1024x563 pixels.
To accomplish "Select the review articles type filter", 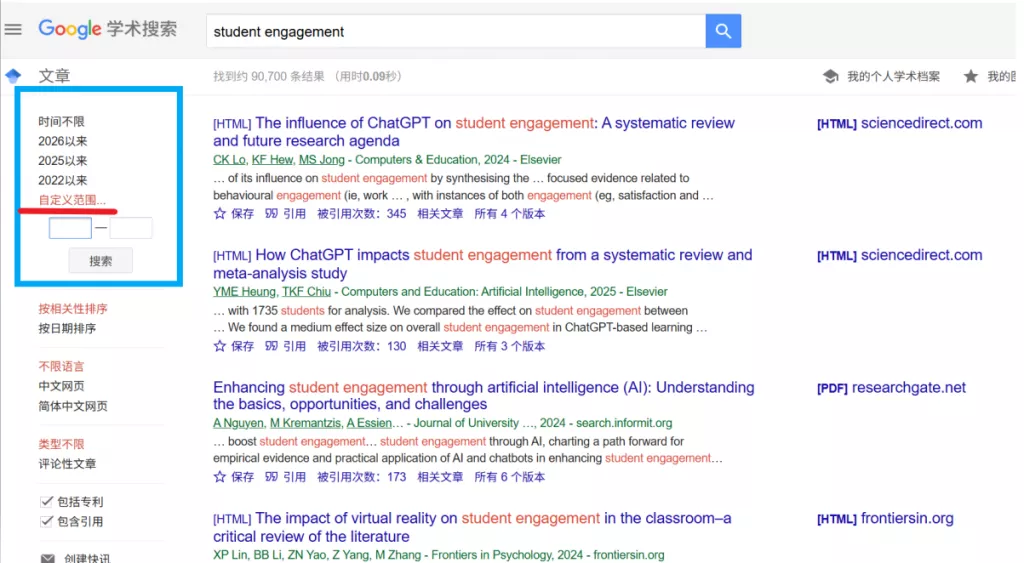I will coord(67,464).
